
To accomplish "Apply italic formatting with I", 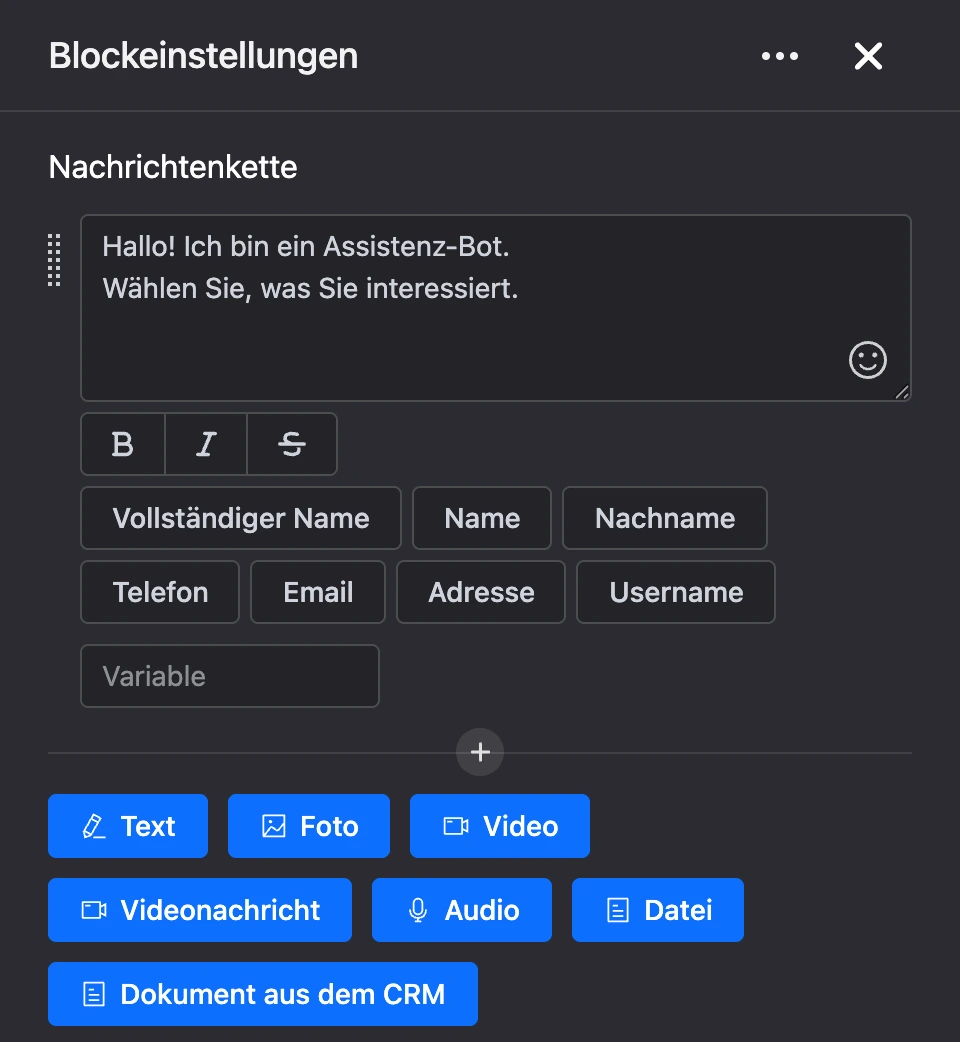I will click(206, 444).
